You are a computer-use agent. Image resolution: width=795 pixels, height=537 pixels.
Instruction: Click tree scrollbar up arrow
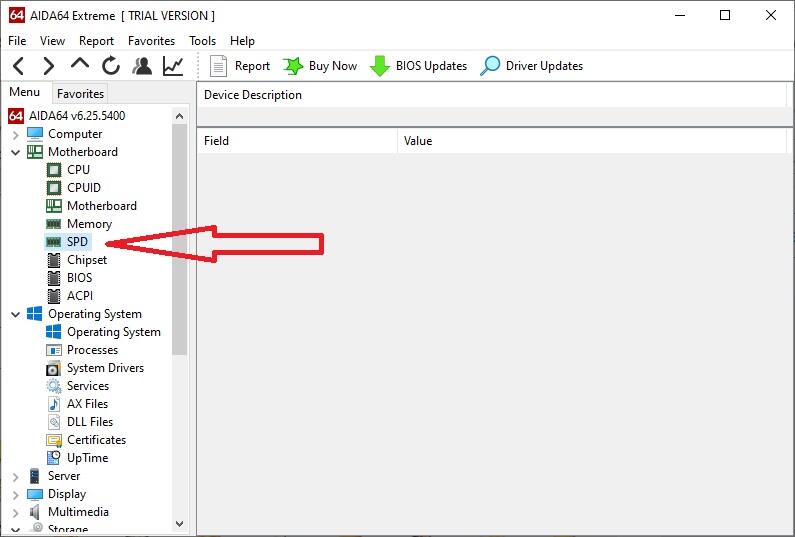coord(179,116)
